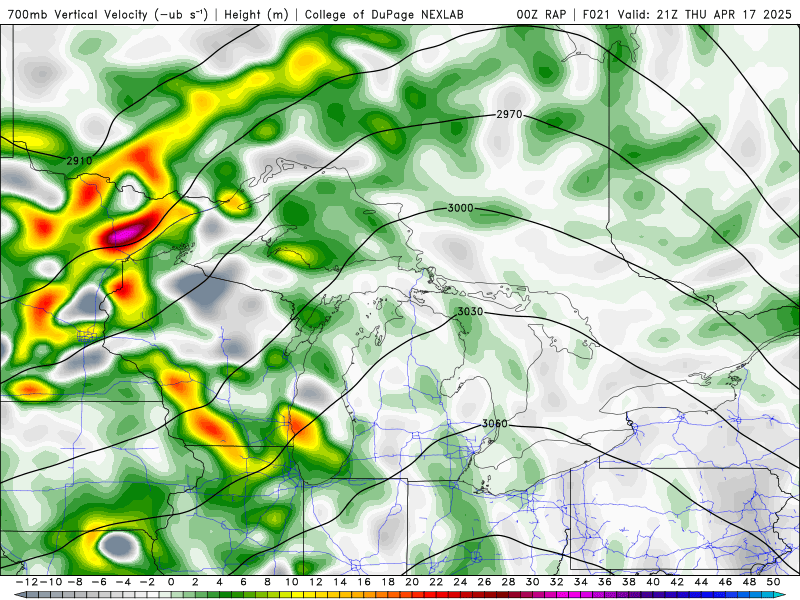Pick the 3030 height contour label
This screenshot has width=800, height=600.
point(470,311)
